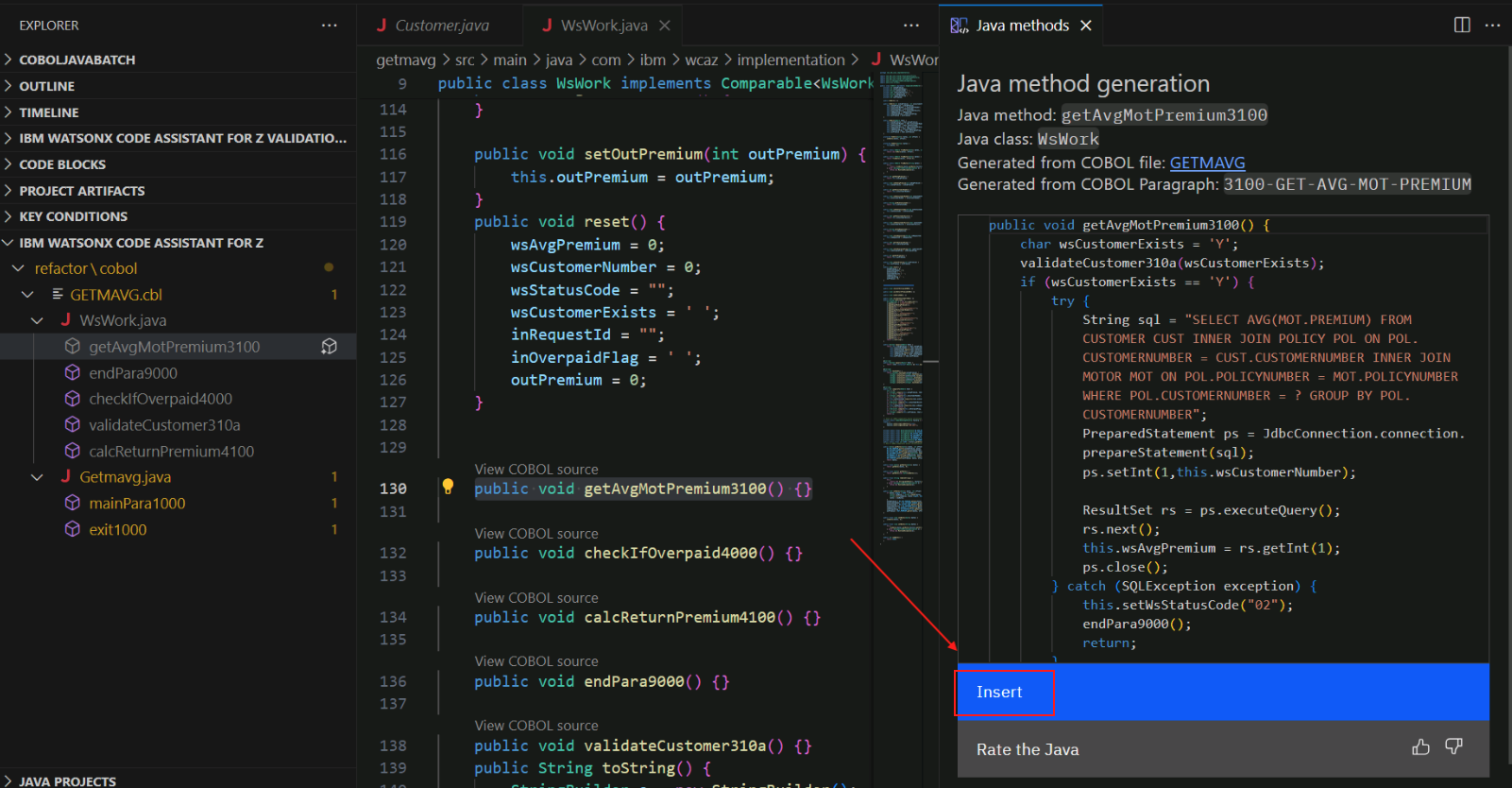Open the Explorer panel more actions menu
Image resolution: width=1512 pixels, height=788 pixels.
329,26
